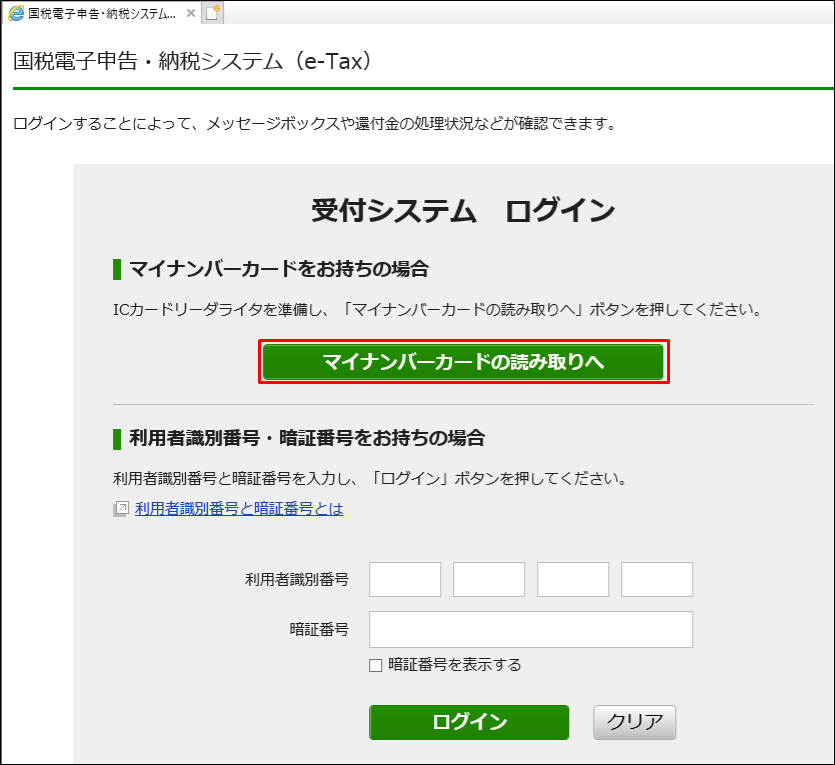Click the 暗証番号 password field
The width and height of the screenshot is (835, 765).
531,629
